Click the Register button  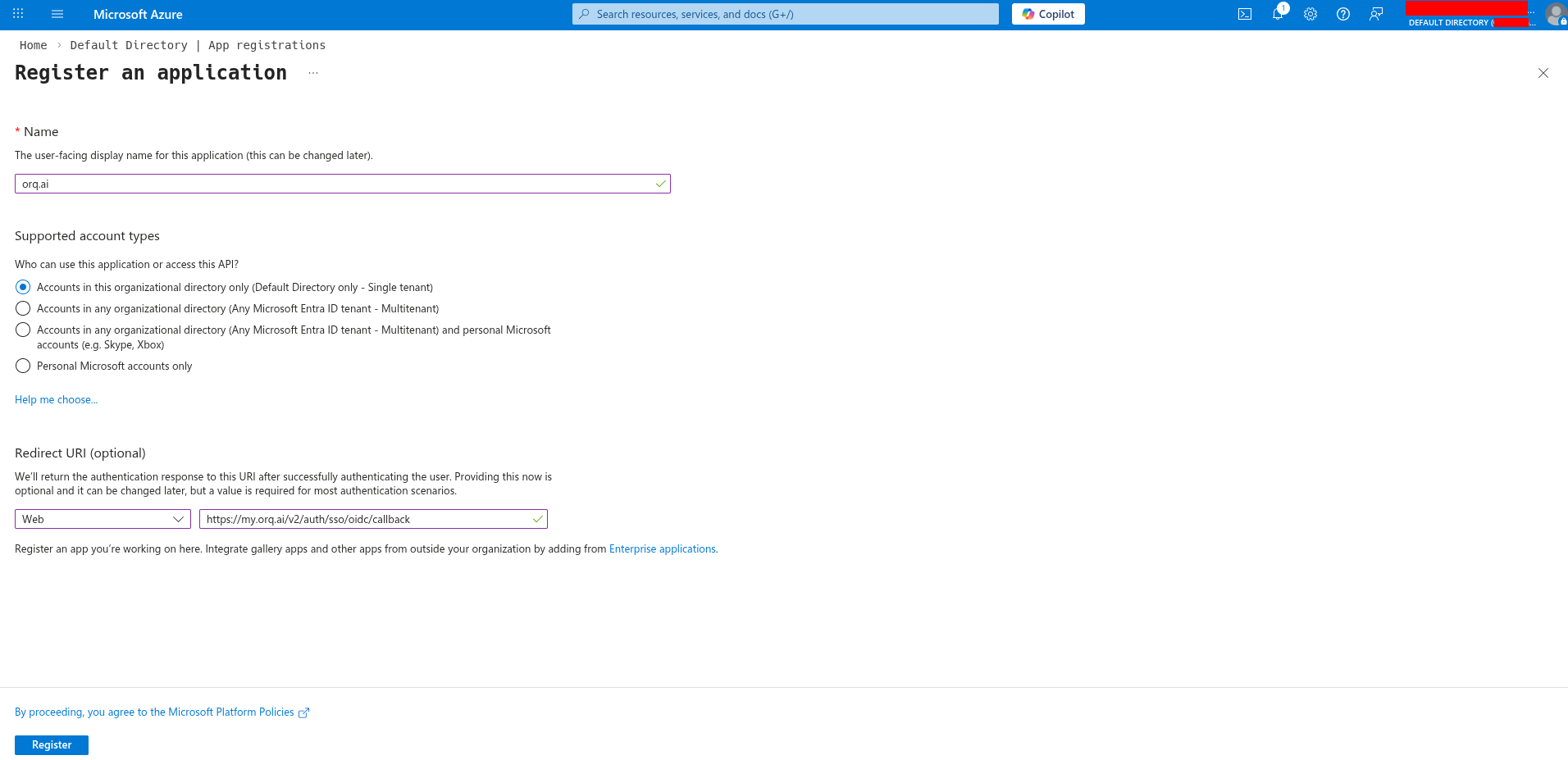(52, 745)
